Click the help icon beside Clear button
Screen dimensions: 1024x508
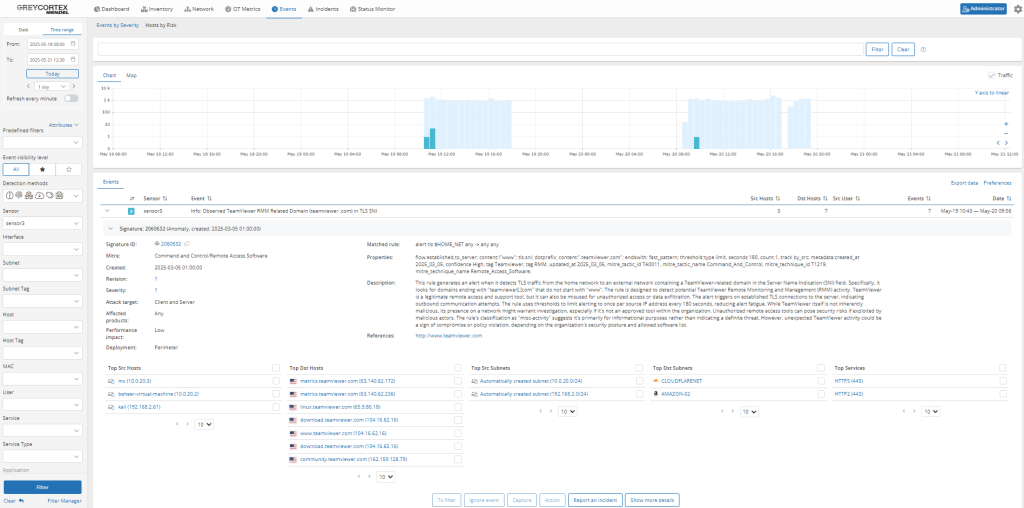click(x=923, y=48)
